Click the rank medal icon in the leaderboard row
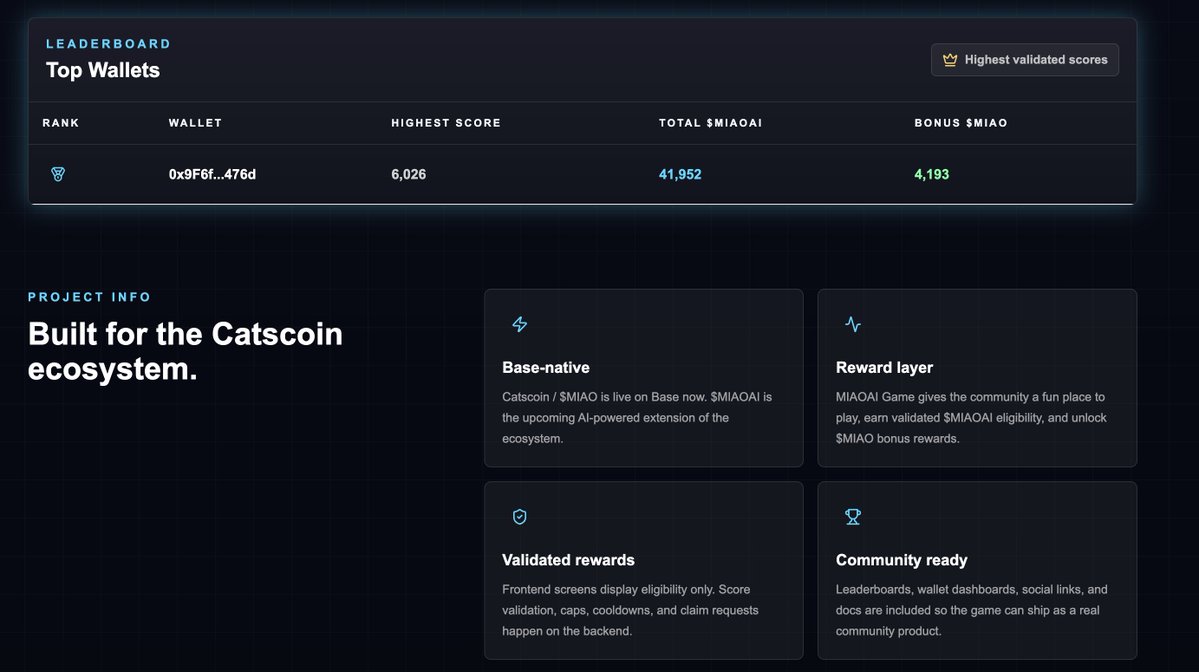The image size is (1199, 672). pos(58,174)
